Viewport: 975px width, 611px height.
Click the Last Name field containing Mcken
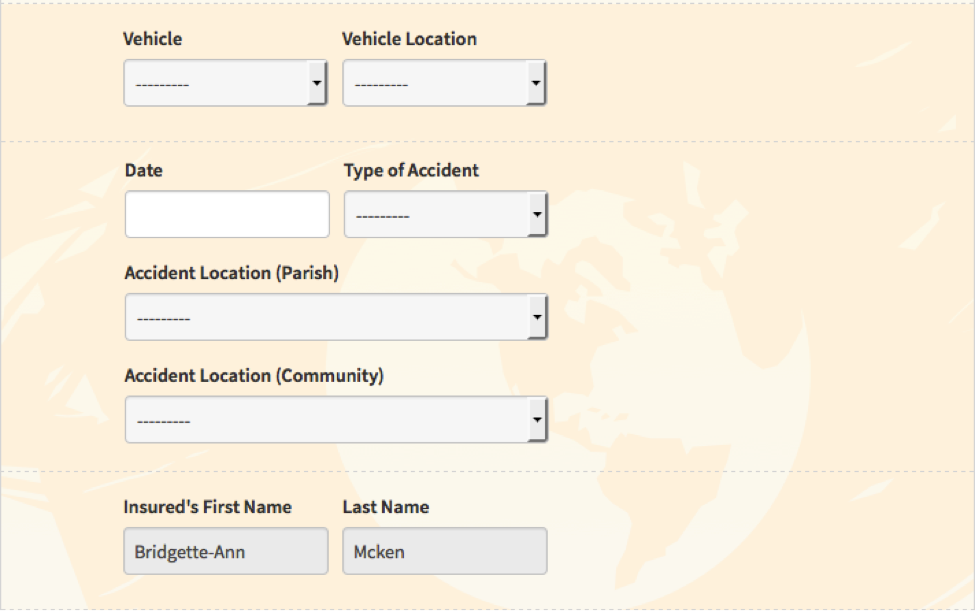(444, 551)
